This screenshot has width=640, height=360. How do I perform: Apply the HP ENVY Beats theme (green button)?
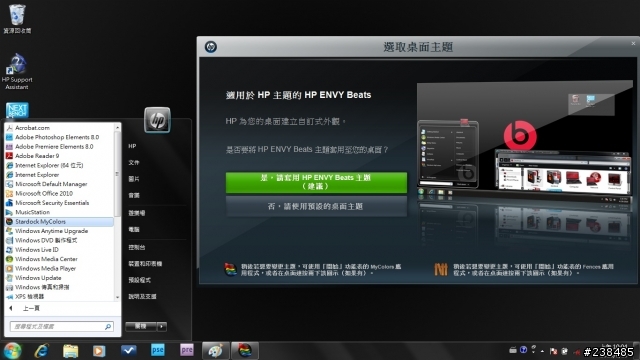316,182
